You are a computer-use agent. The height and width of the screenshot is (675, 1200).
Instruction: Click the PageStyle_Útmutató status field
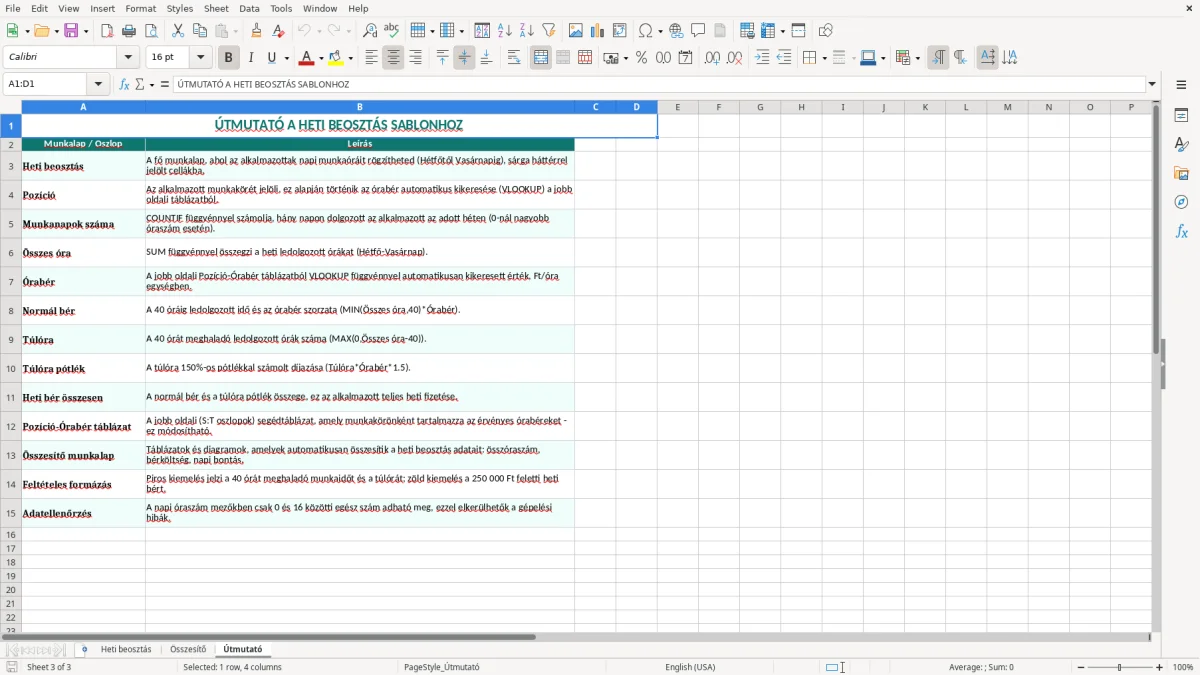pyautogui.click(x=441, y=667)
